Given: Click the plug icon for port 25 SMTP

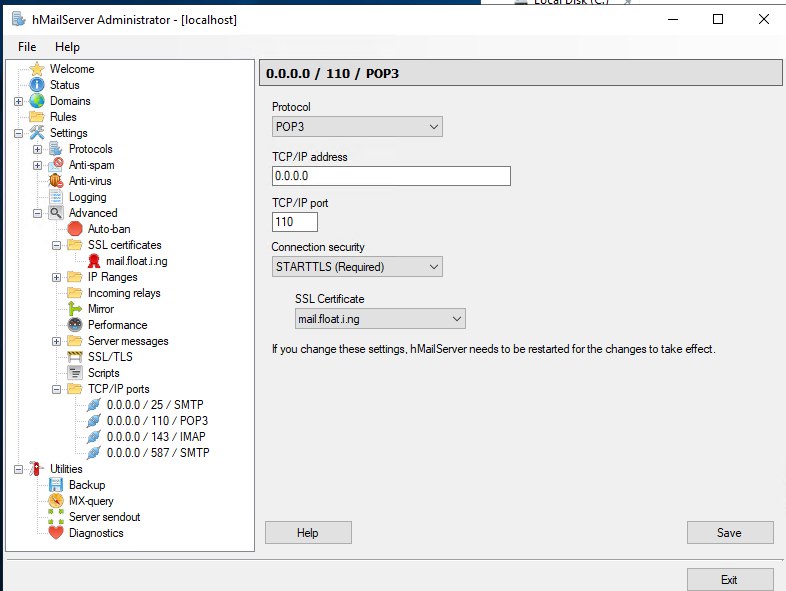Looking at the screenshot, I should coord(94,405).
